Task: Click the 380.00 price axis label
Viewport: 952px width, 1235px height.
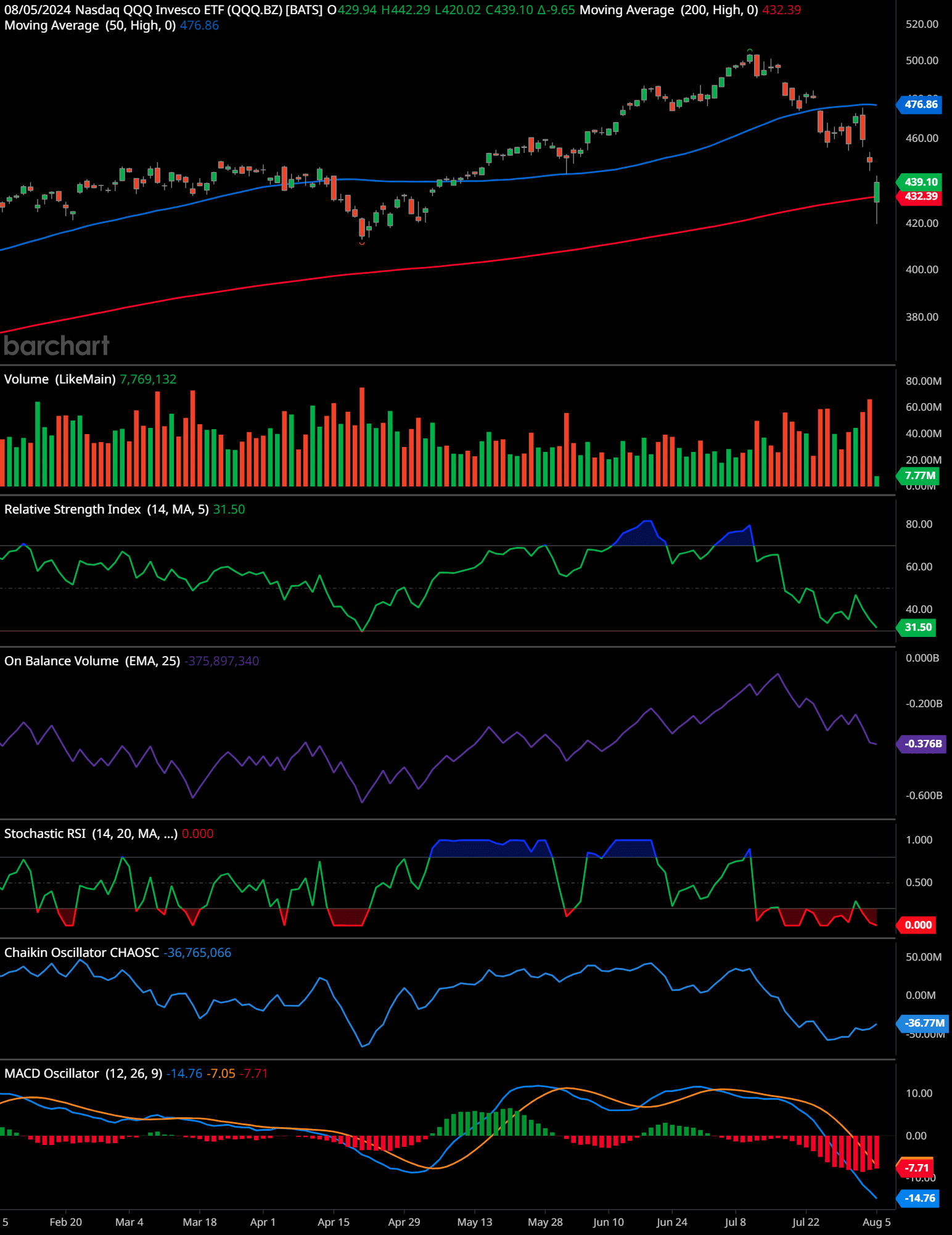Action: click(922, 317)
